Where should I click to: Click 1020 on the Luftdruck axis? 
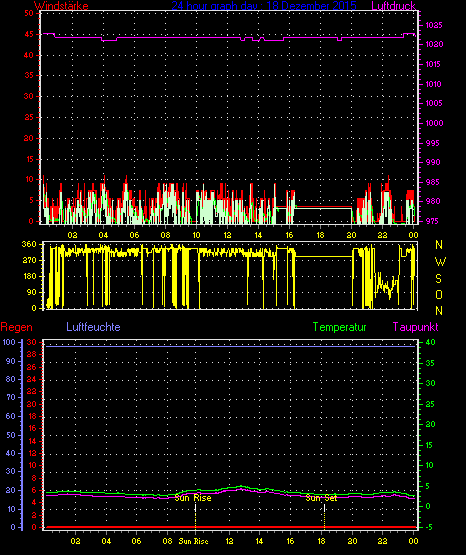434,45
